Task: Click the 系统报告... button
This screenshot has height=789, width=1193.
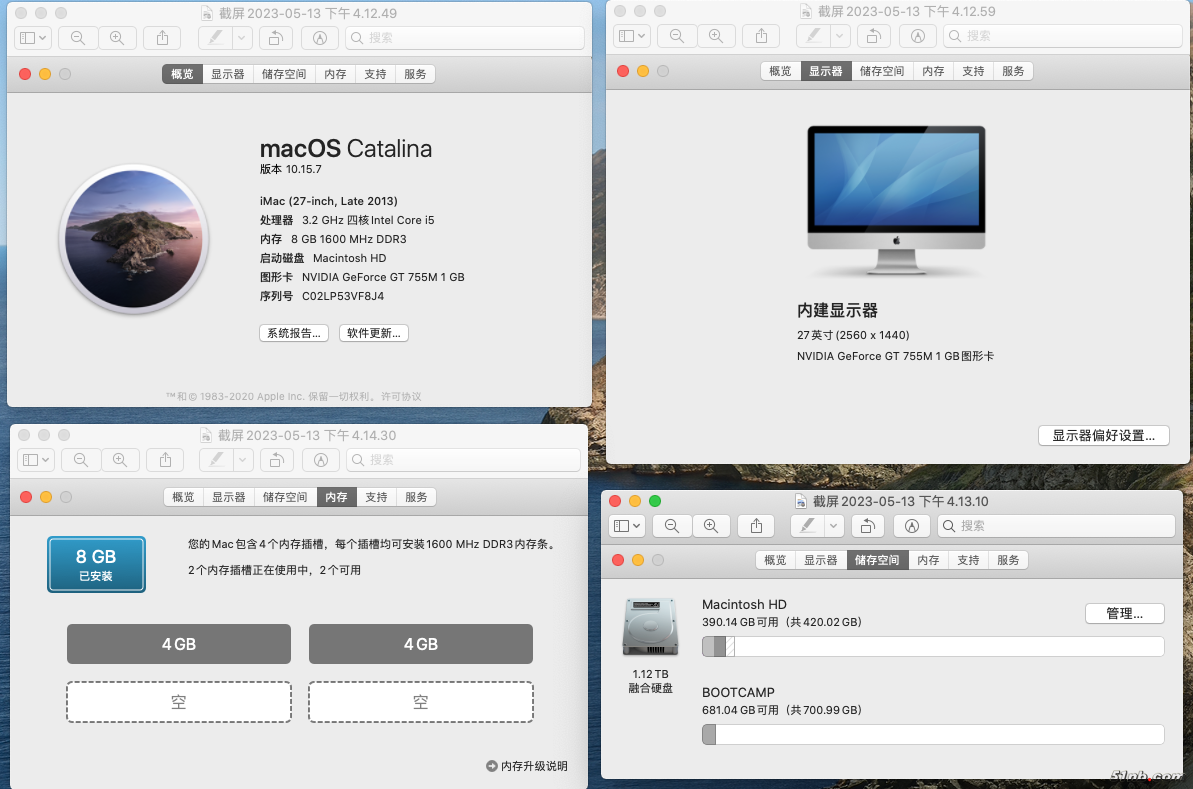Action: pyautogui.click(x=294, y=332)
